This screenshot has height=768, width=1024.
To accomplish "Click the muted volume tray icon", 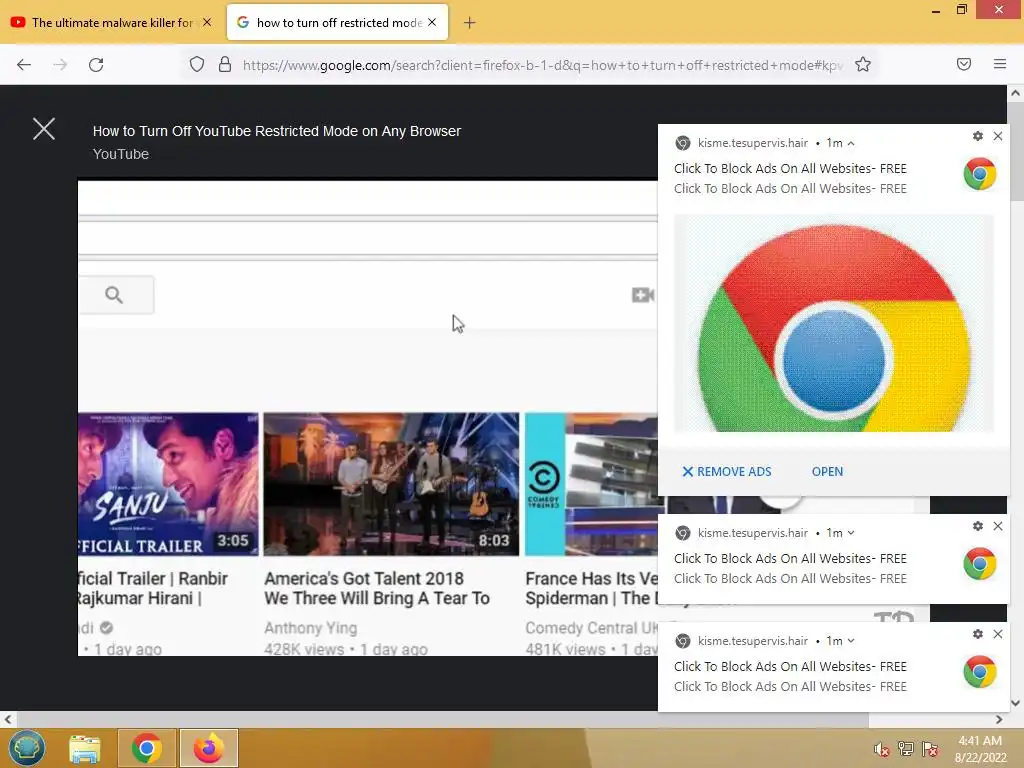I will click(x=881, y=749).
